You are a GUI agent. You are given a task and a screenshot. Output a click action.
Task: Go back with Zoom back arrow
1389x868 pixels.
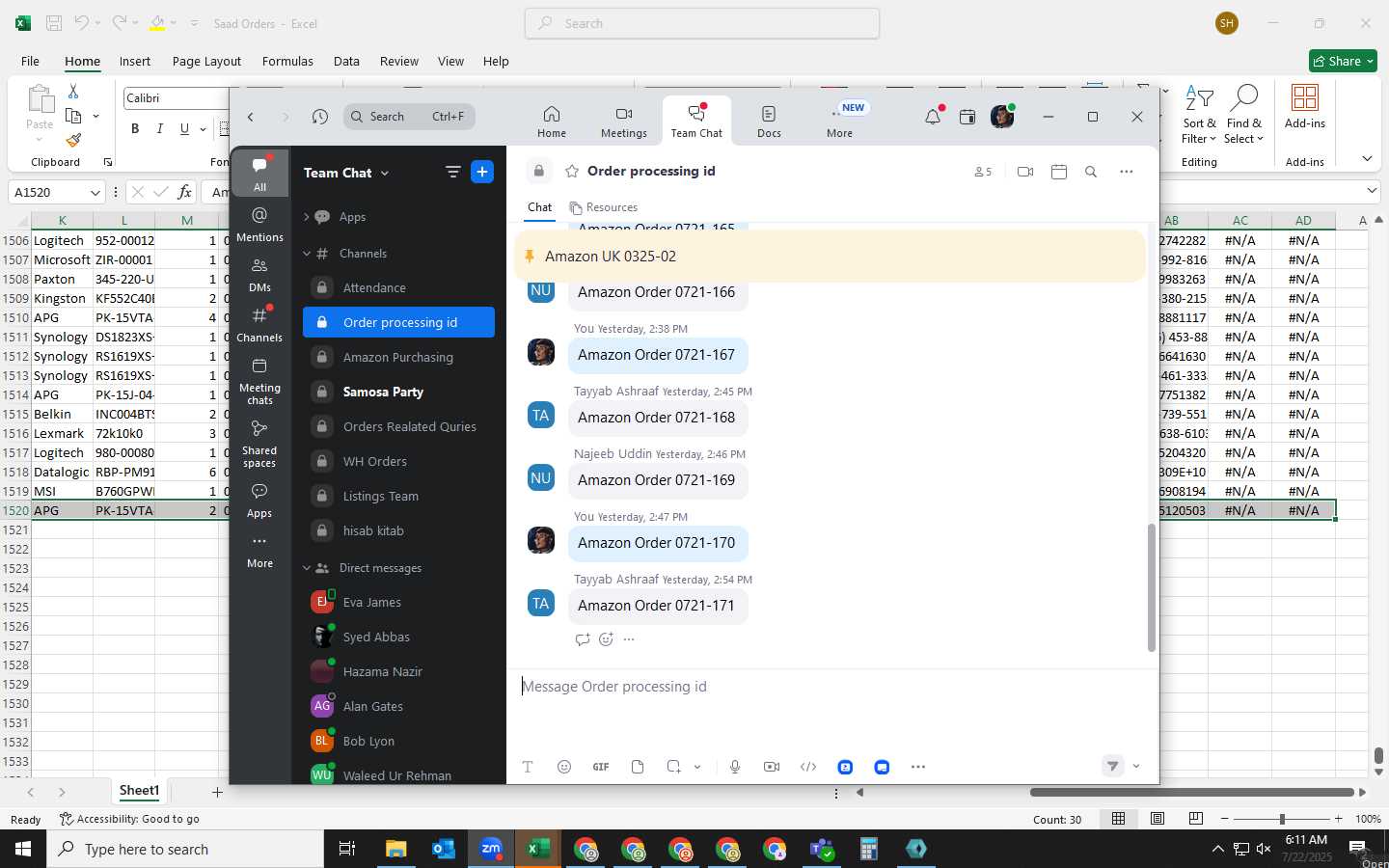(251, 117)
